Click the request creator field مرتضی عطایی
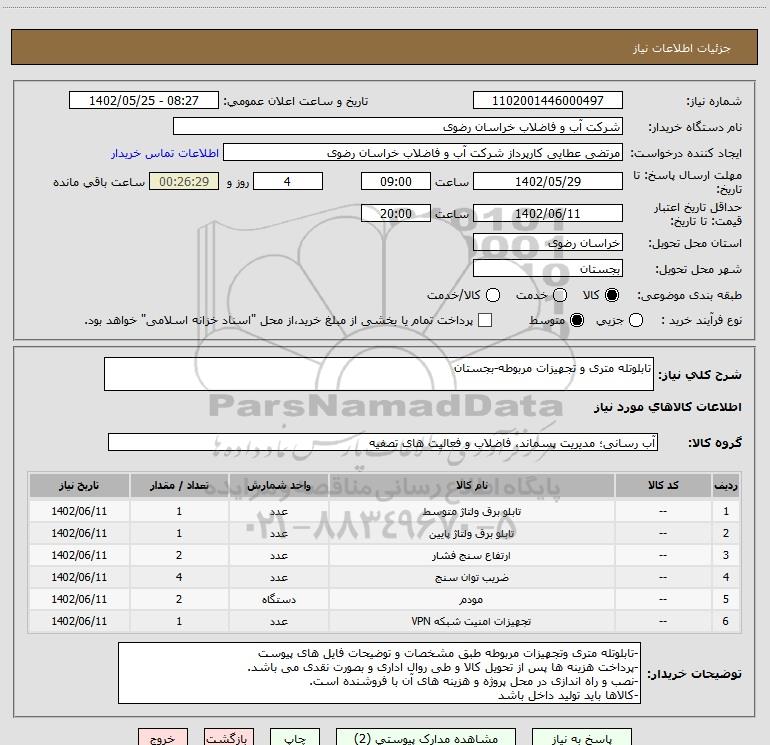The width and height of the screenshot is (770, 745). pos(423,153)
